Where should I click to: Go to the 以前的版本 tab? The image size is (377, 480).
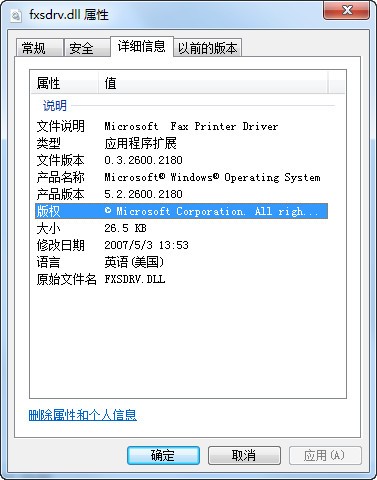pyautogui.click(x=207, y=48)
